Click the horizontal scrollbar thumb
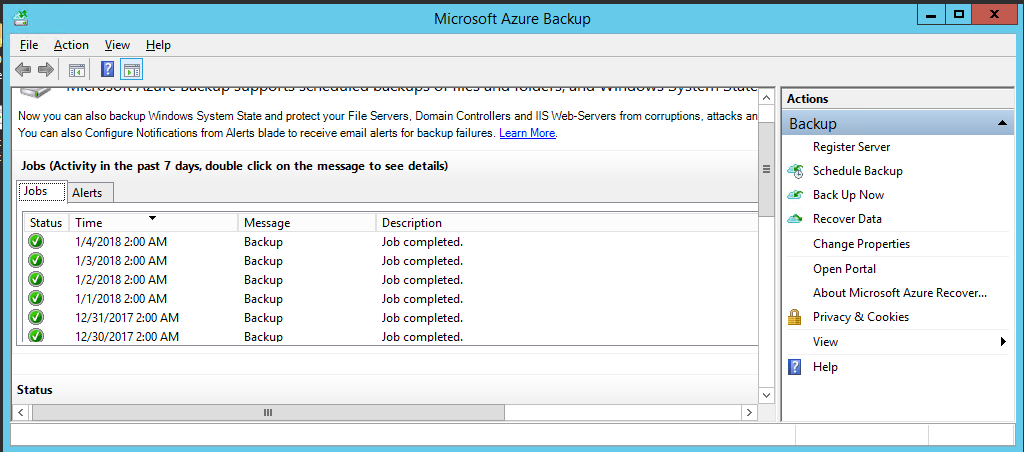Screen dimensions: 1024x452 point(268,412)
